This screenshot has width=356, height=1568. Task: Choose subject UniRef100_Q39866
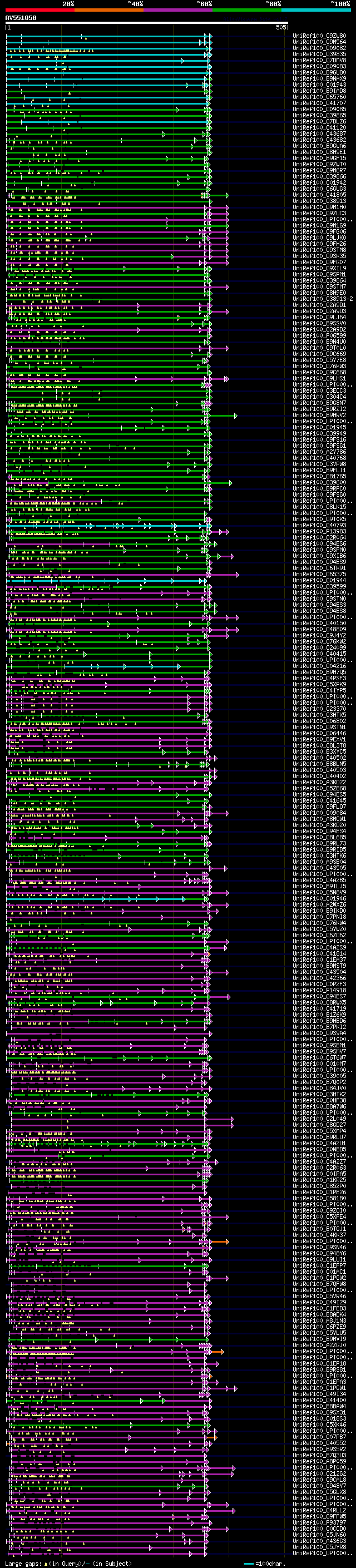pos(319,176)
